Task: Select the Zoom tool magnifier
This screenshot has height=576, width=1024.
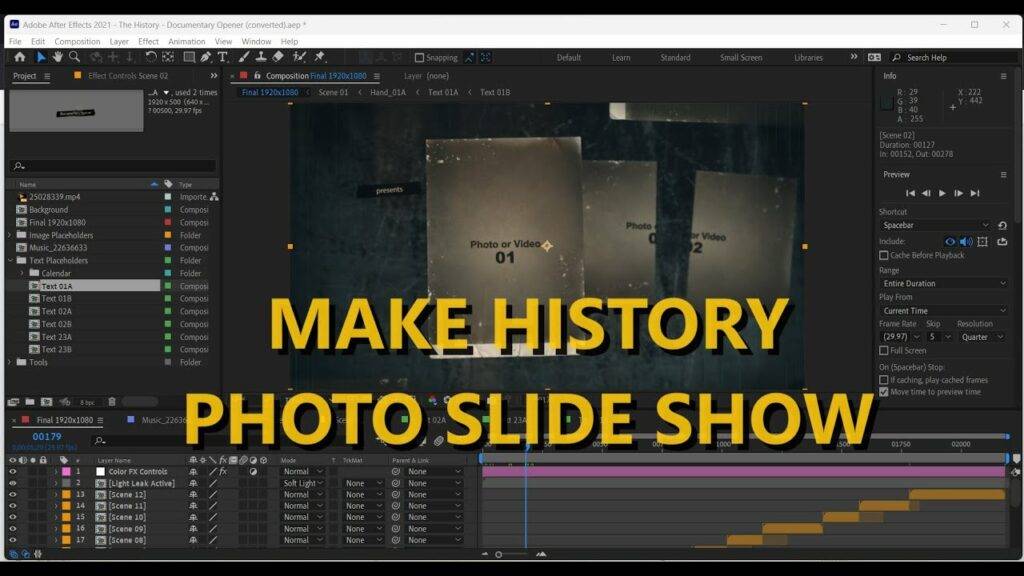Action: coord(74,57)
